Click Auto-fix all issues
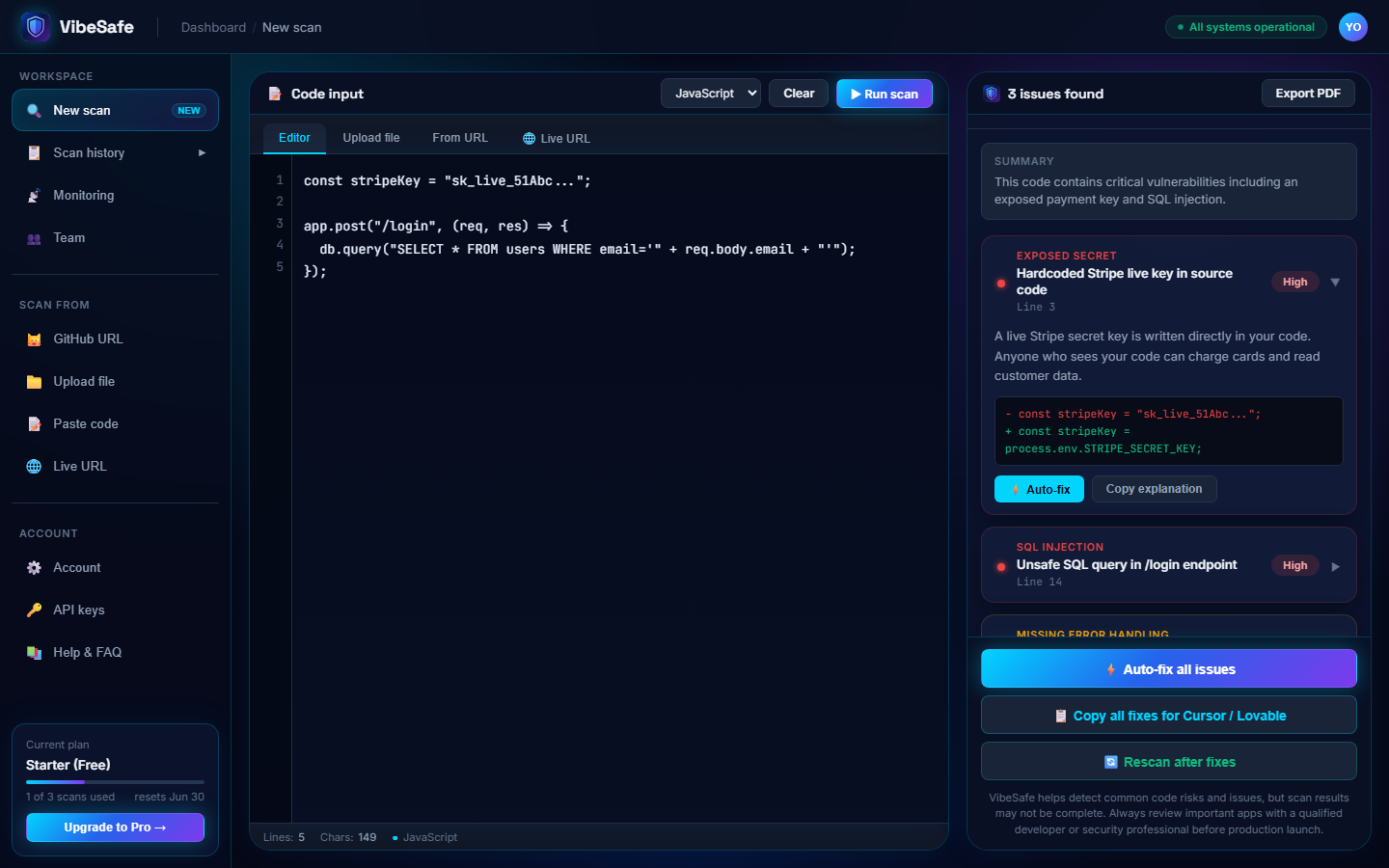This screenshot has width=1389, height=868. pos(1169,668)
